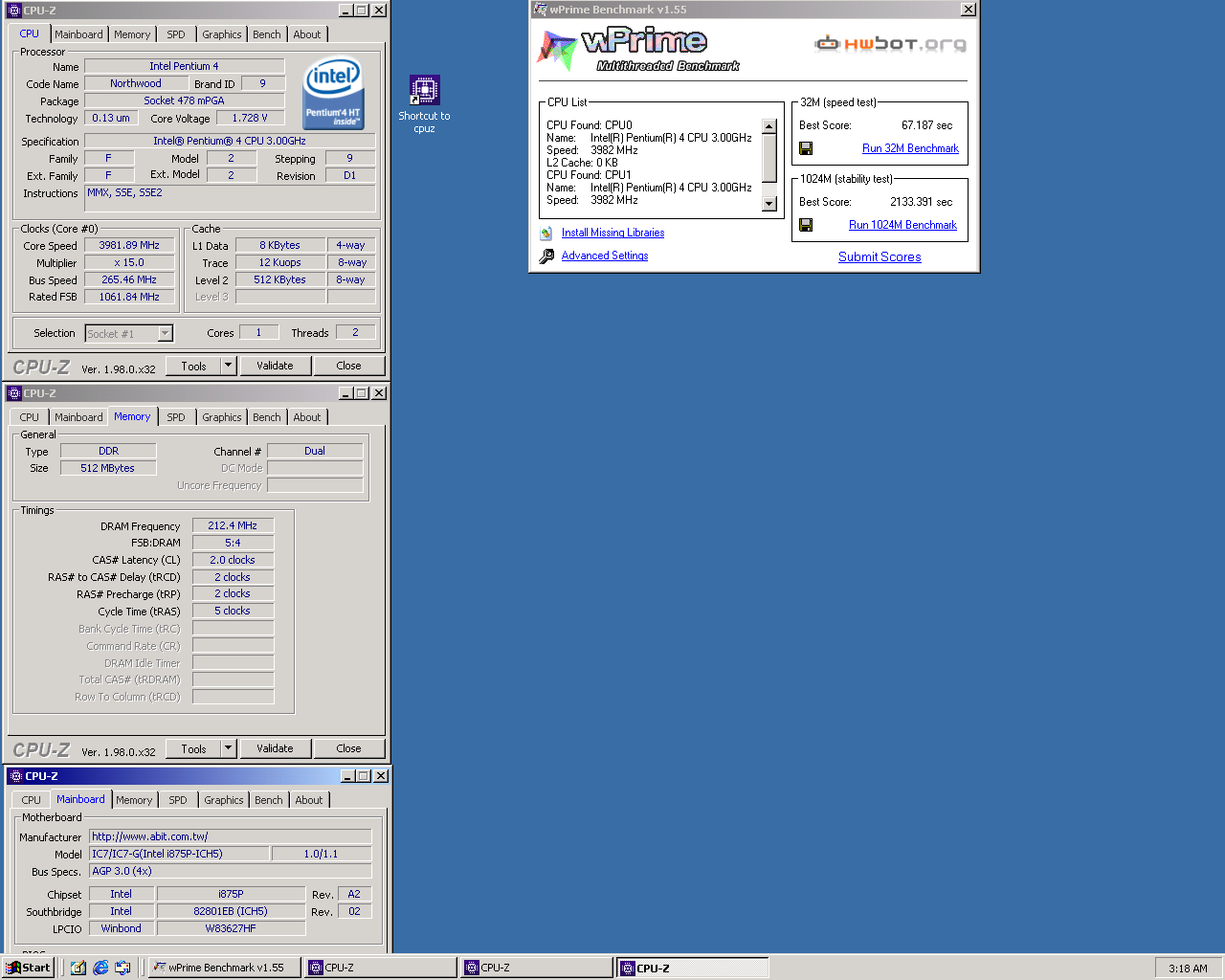Image resolution: width=1225 pixels, height=980 pixels.
Task: Click the save icon under 32M speed test
Action: pyautogui.click(x=806, y=148)
